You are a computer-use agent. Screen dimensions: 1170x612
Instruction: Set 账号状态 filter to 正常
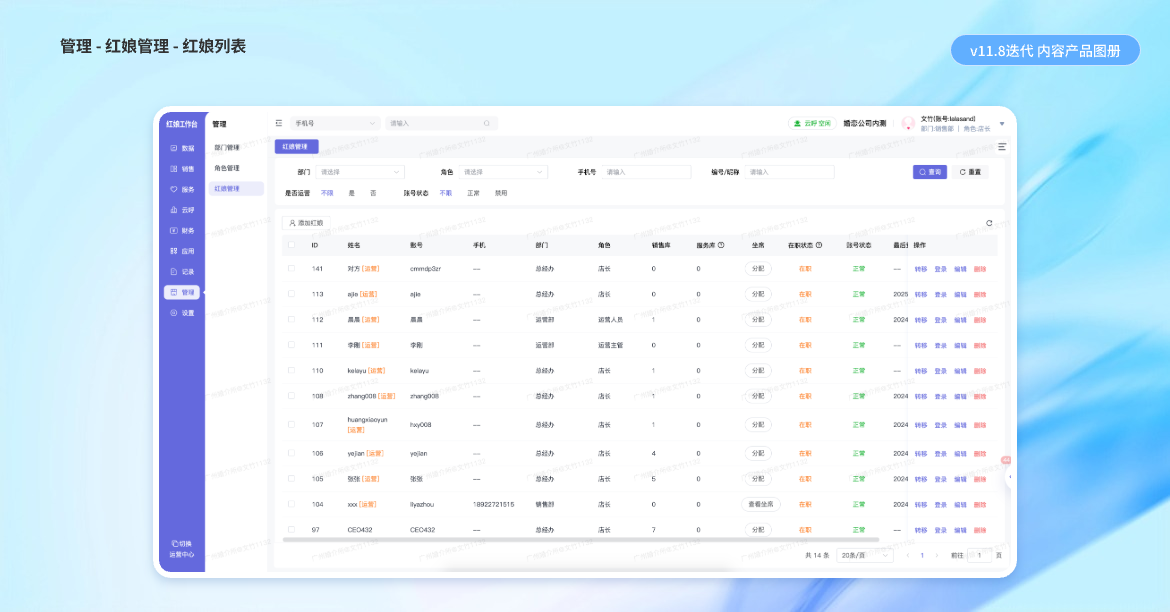(x=473, y=193)
